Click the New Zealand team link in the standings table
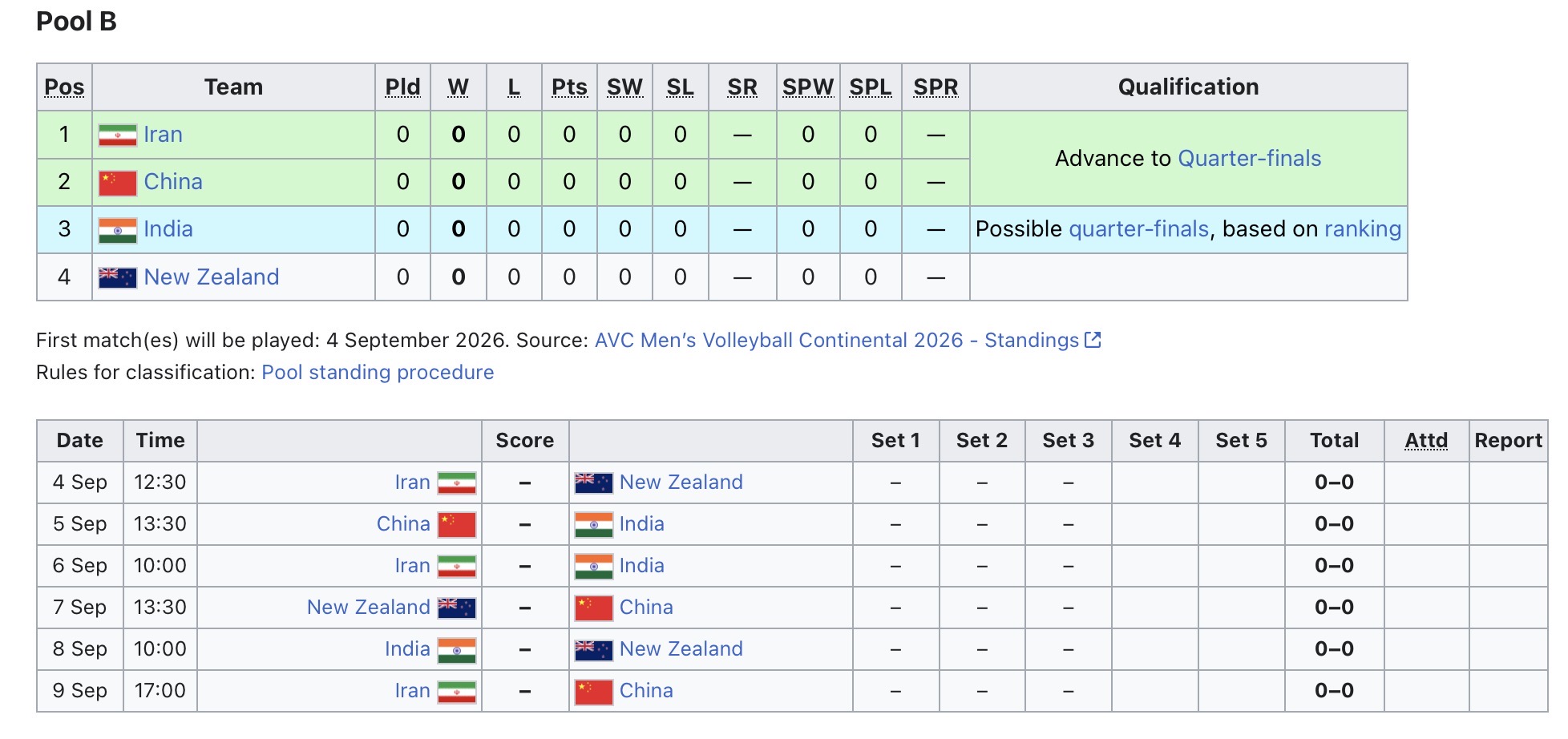Image resolution: width=1568 pixels, height=739 pixels. click(212, 277)
